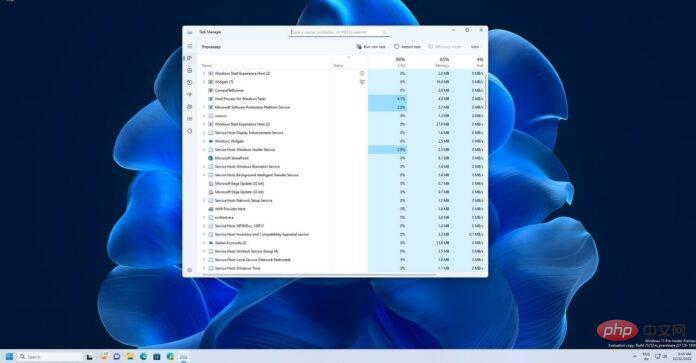The width and height of the screenshot is (696, 363).
Task: Select the Processes icon in the sidebar
Action: click(190, 58)
